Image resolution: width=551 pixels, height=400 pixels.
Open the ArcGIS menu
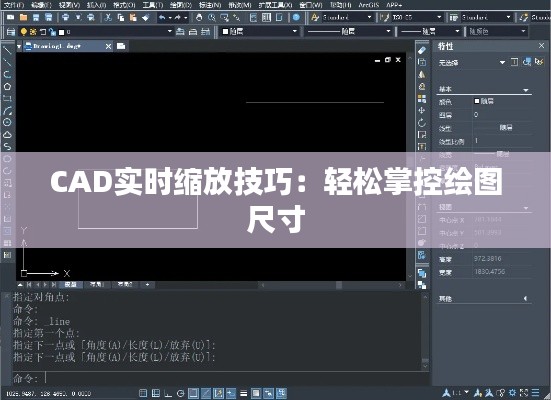368,5
